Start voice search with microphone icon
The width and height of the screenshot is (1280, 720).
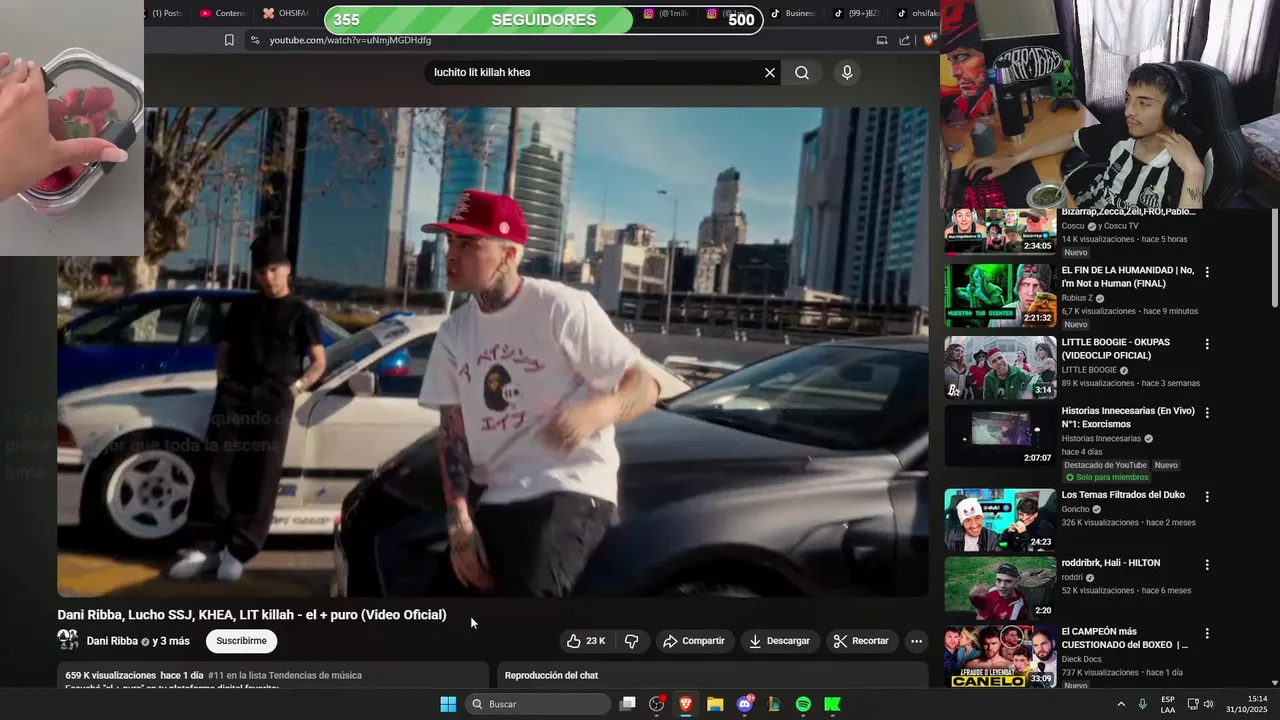click(x=847, y=72)
